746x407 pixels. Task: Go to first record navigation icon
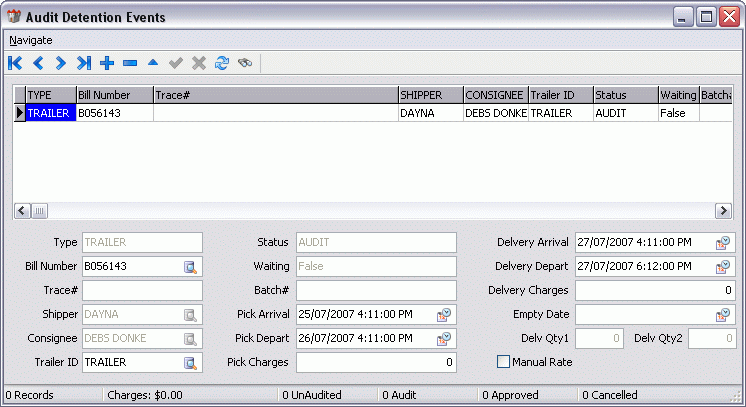[x=15, y=63]
